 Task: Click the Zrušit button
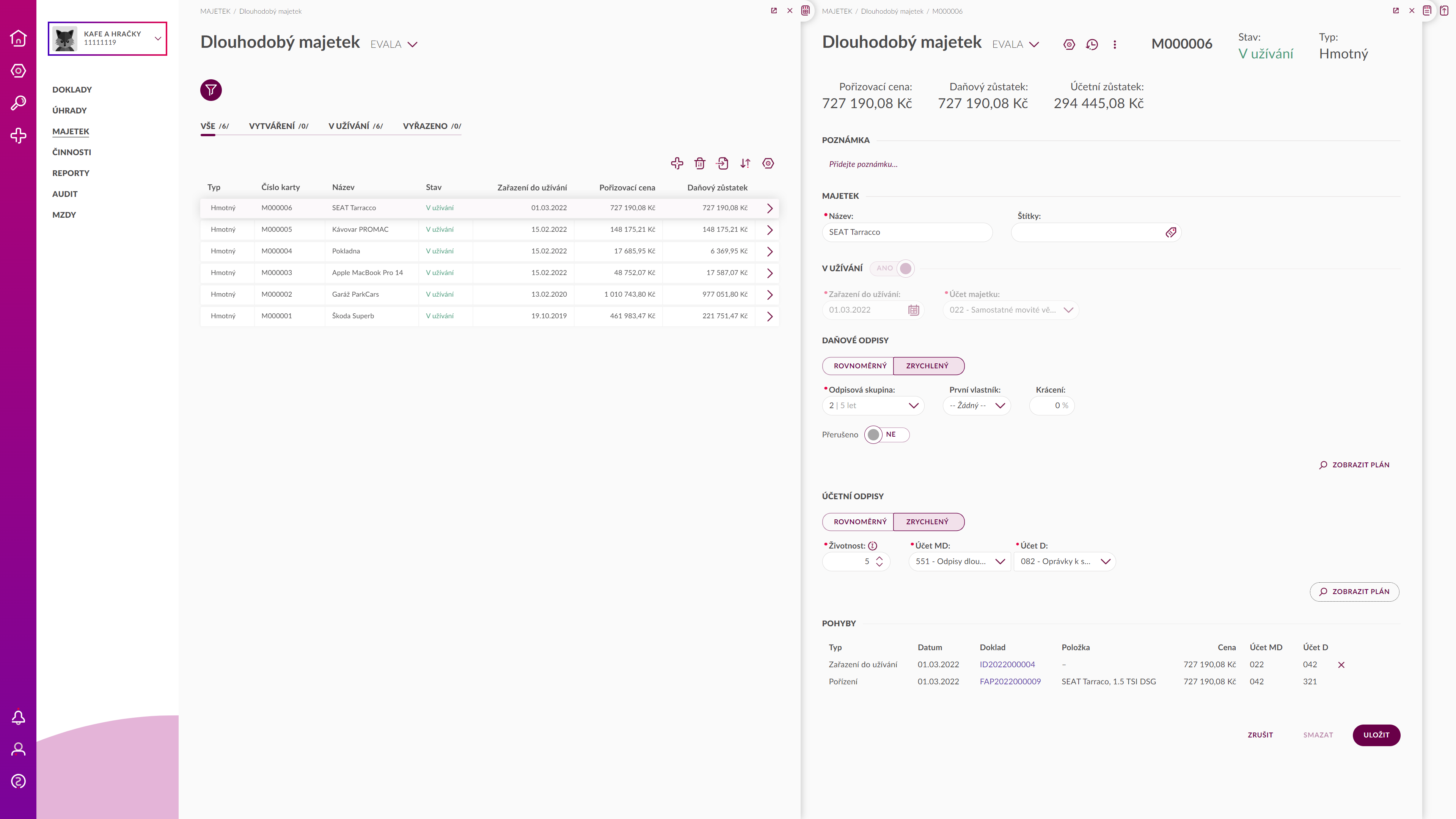point(1260,735)
